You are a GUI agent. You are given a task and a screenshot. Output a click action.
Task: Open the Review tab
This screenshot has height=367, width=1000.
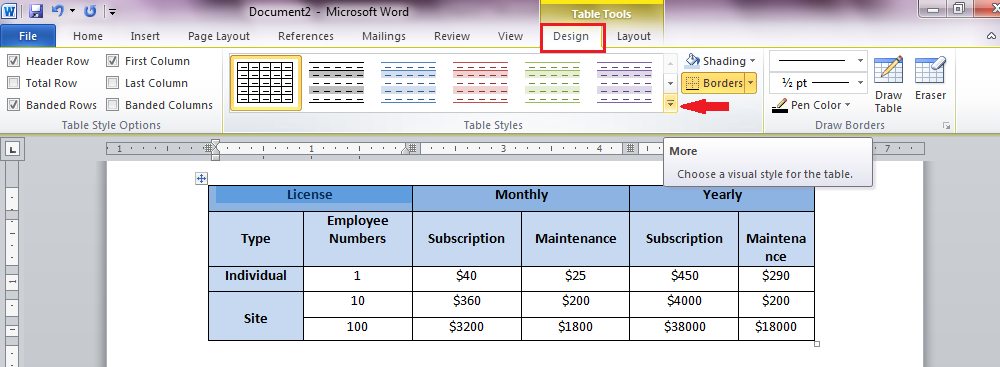pyautogui.click(x=452, y=36)
